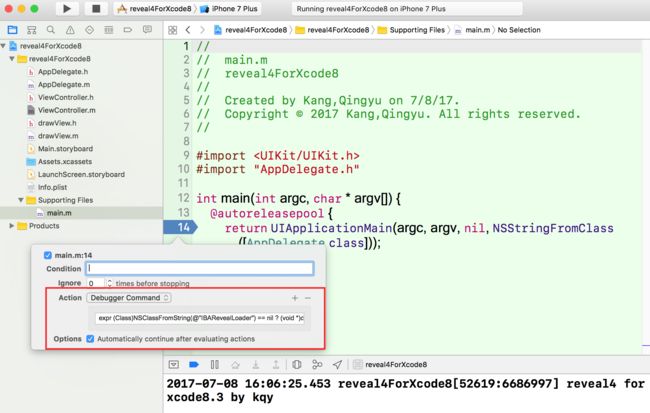Click the Step over icon

click(x=235, y=365)
